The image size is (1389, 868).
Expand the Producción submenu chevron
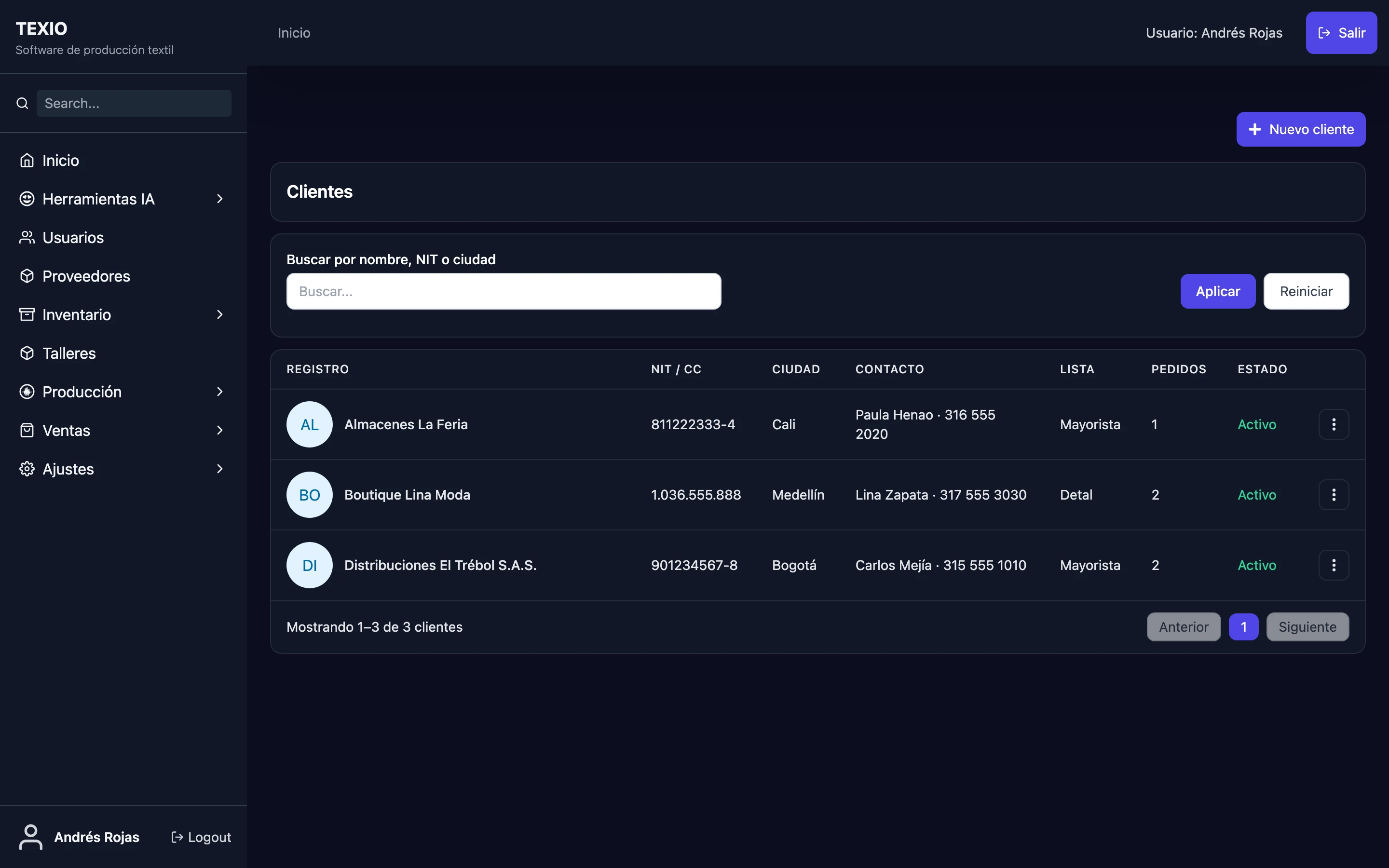[x=220, y=392]
